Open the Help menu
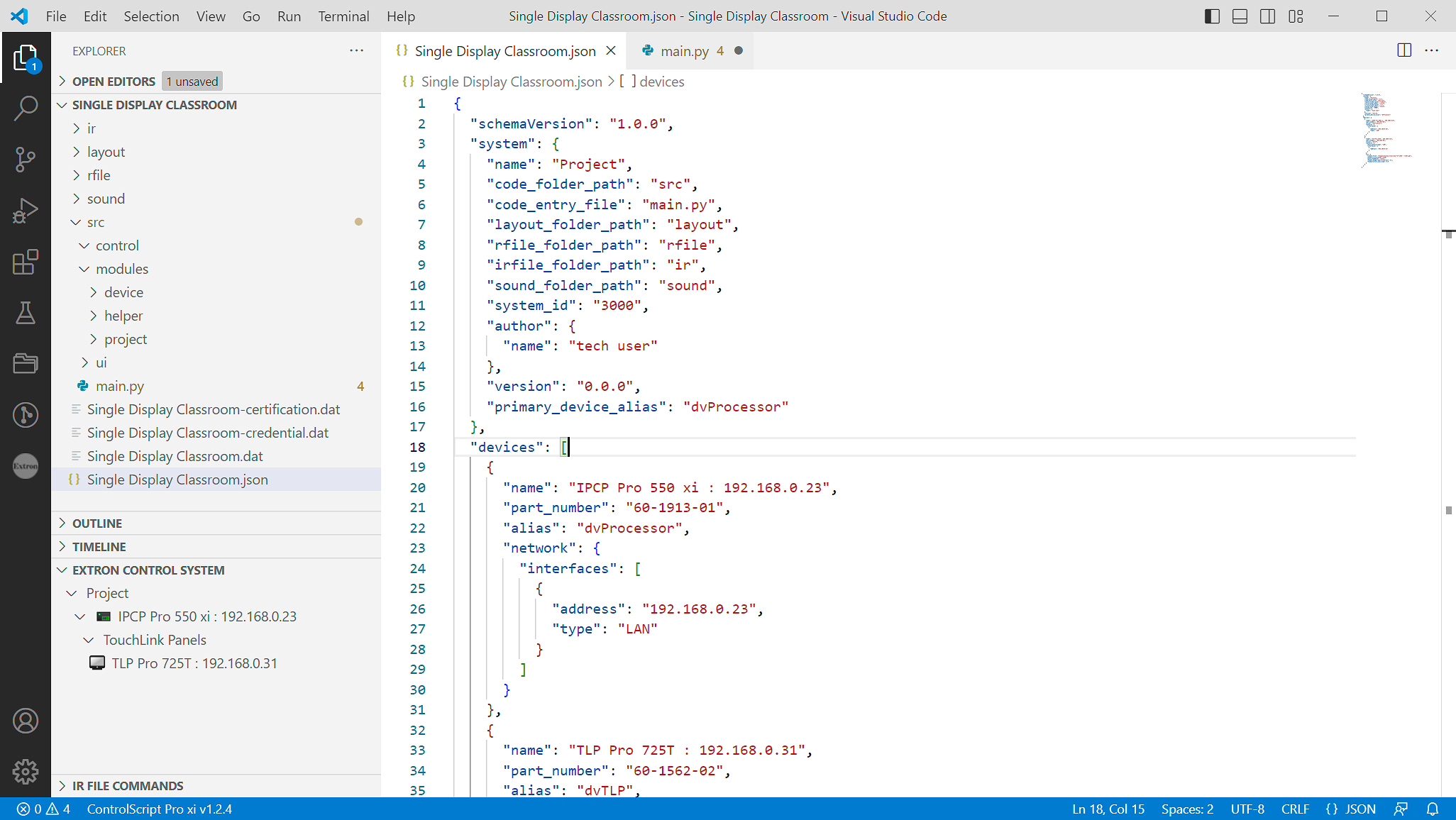This screenshot has width=1456, height=820. [x=401, y=16]
